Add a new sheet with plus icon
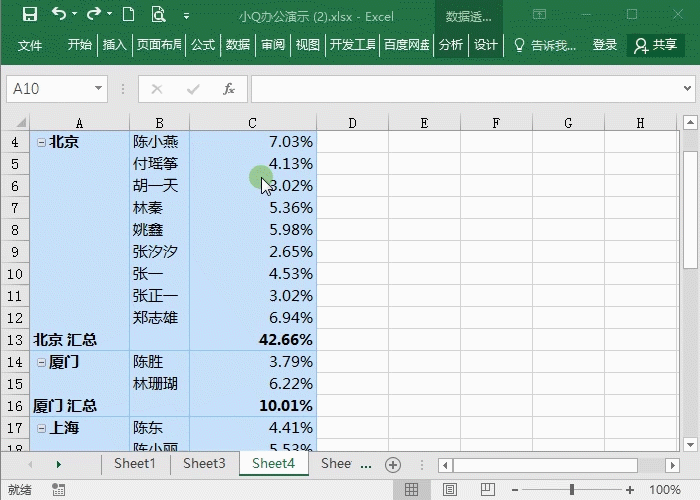700x500 pixels. [393, 465]
